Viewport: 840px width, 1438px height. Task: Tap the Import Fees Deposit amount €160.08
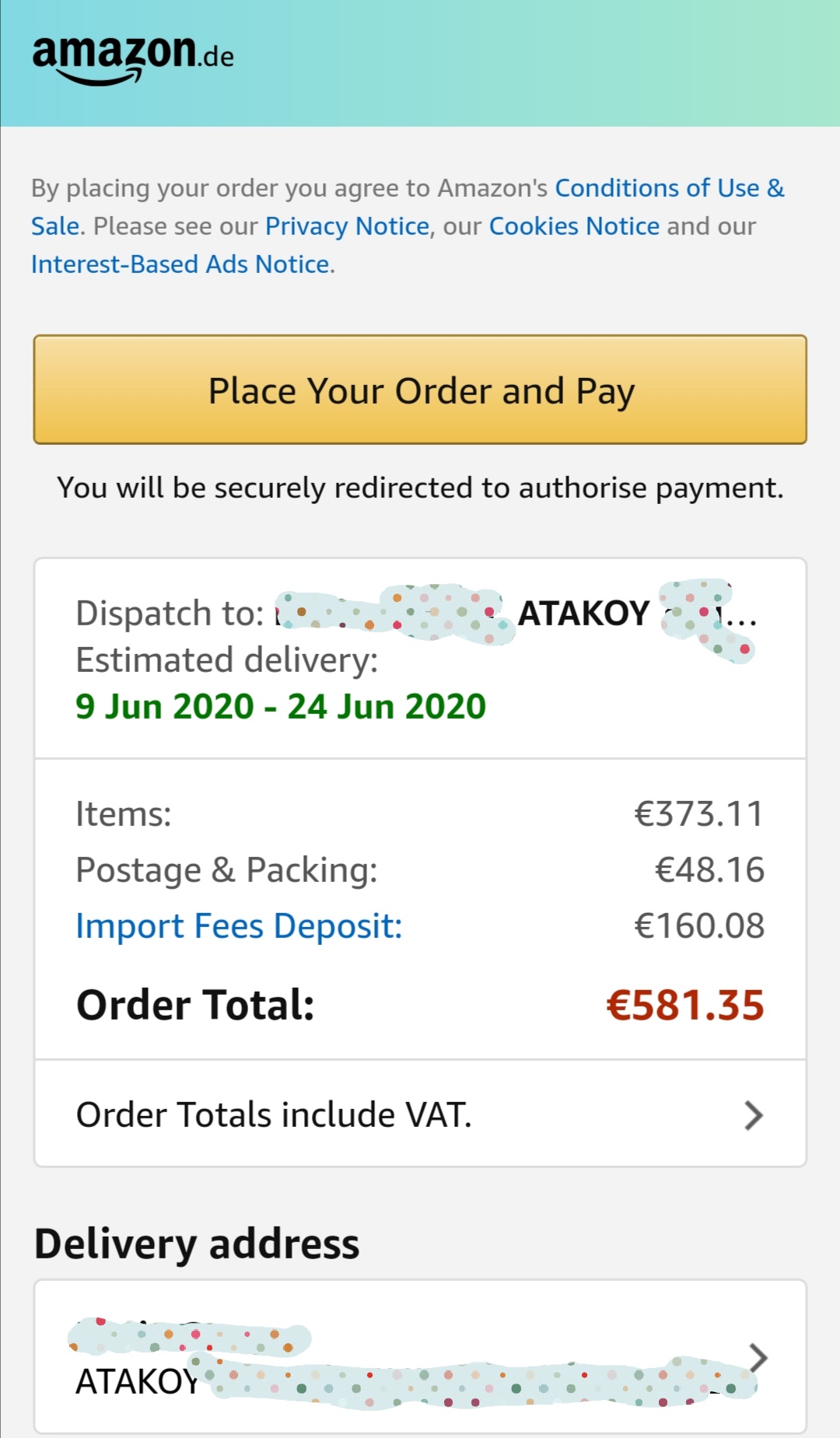[699, 926]
